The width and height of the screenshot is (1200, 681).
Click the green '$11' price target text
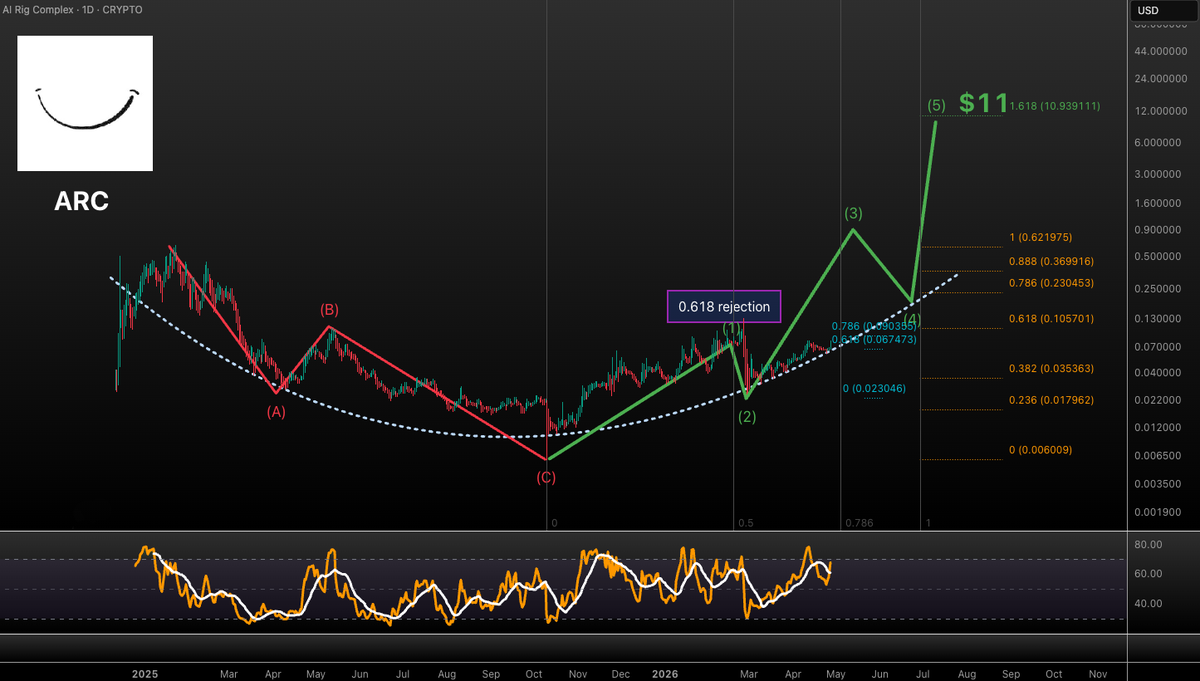point(982,102)
